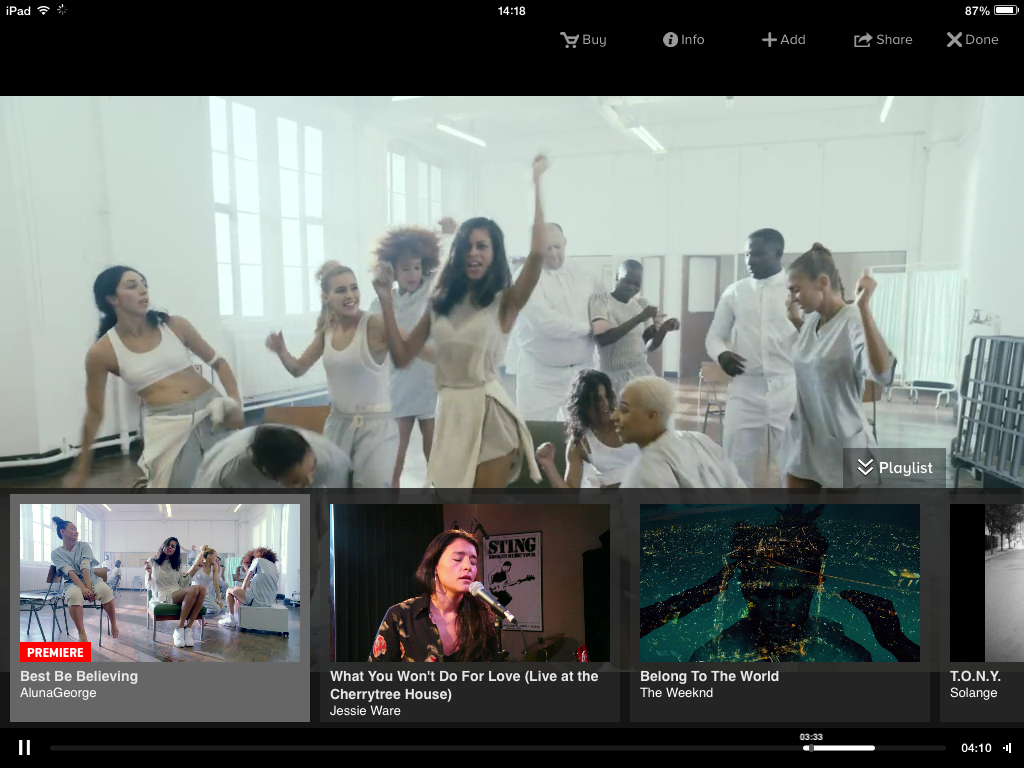Tap the clock reading 14:18
Viewport: 1024px width, 768px height.
click(x=511, y=10)
